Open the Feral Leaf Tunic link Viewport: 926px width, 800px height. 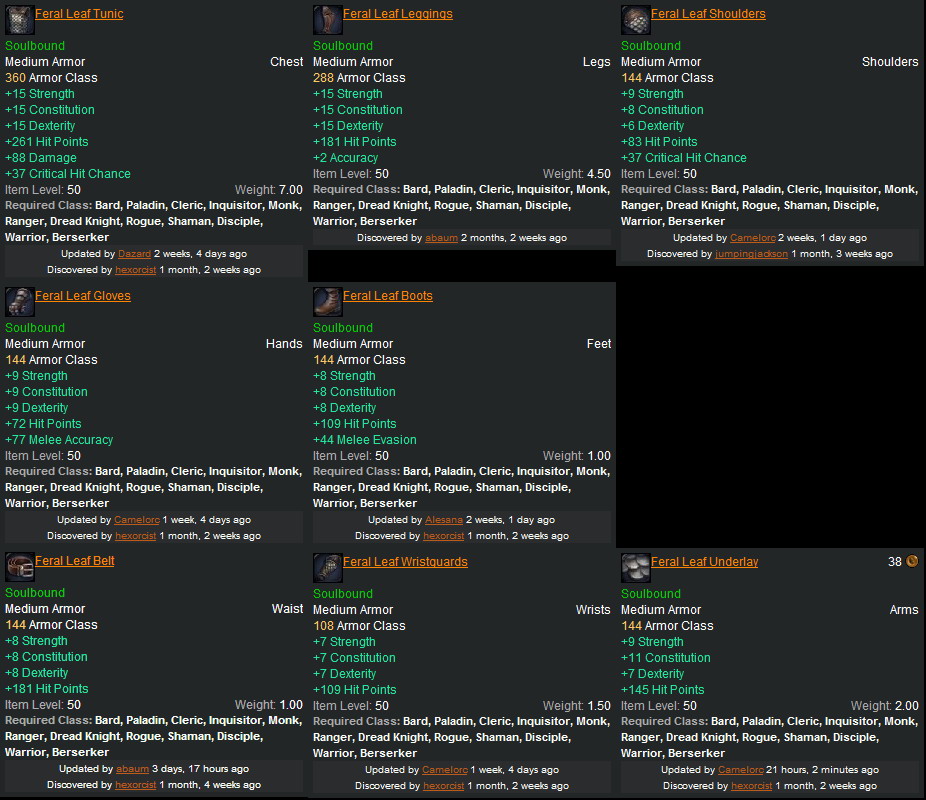79,14
